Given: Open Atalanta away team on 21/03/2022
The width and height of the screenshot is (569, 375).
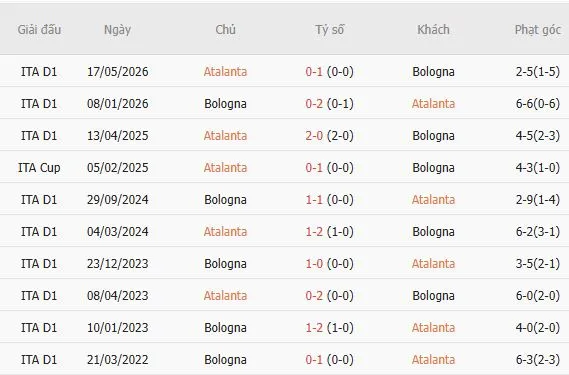Looking at the screenshot, I should 433,359.
